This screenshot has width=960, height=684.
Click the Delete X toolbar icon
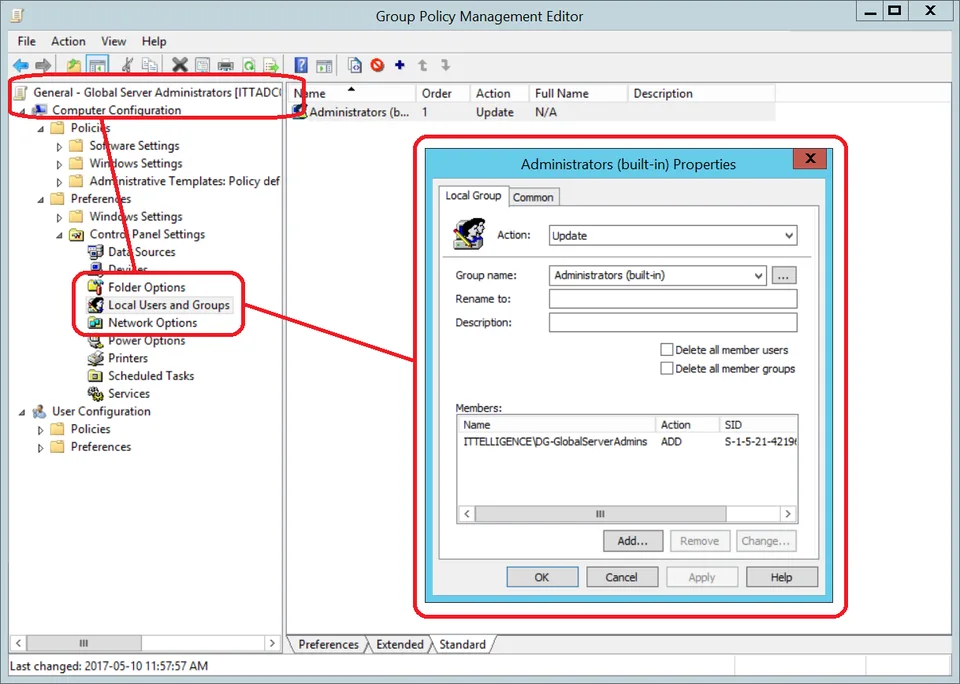(180, 65)
